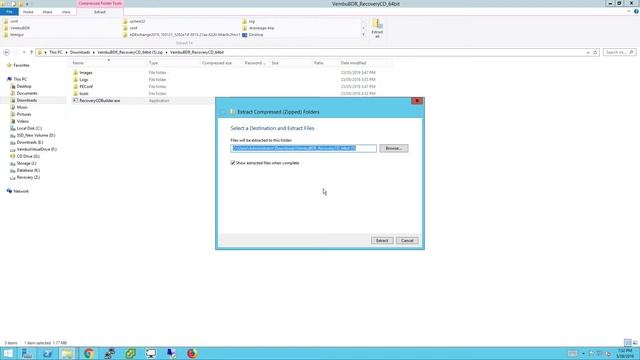
Task: Expand the Extract To gallery dropdown
Action: point(363,35)
